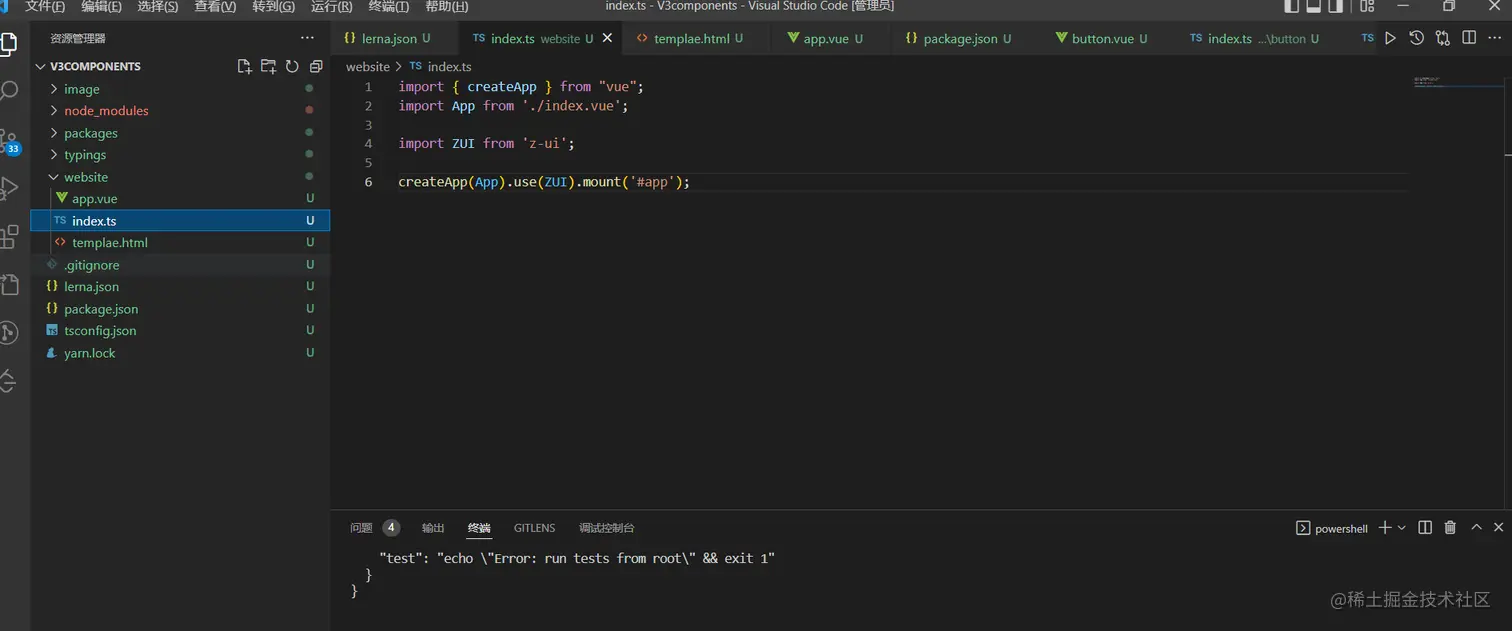This screenshot has width=1512, height=631.
Task: Switch to the index.ts ...\button tab
Action: coord(1262,38)
